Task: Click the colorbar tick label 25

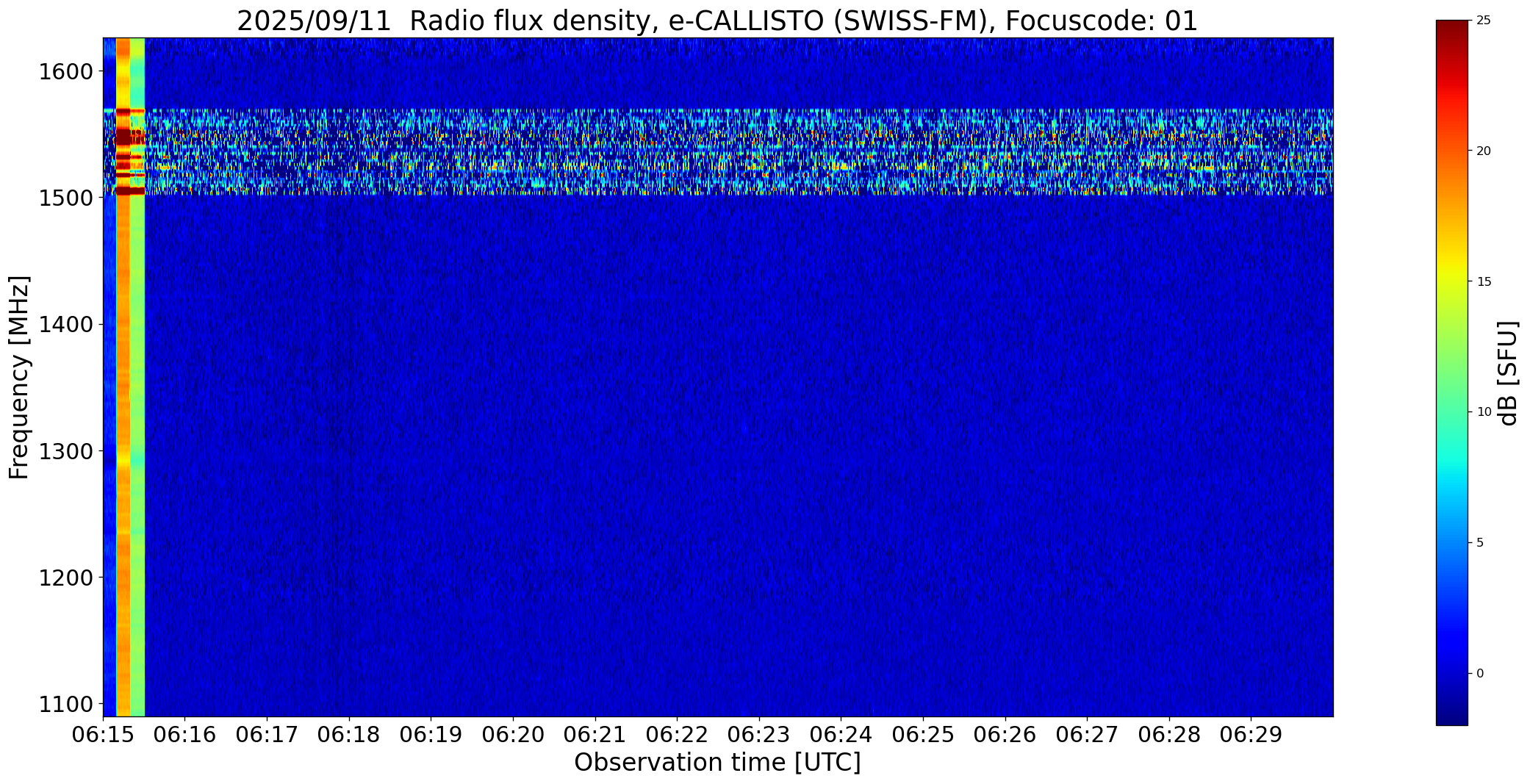Action: 1484,21
